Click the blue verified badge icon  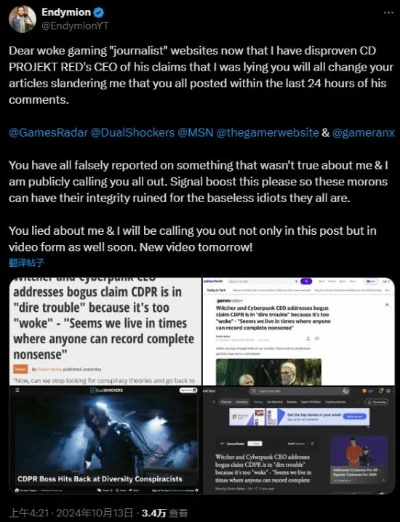click(x=99, y=13)
